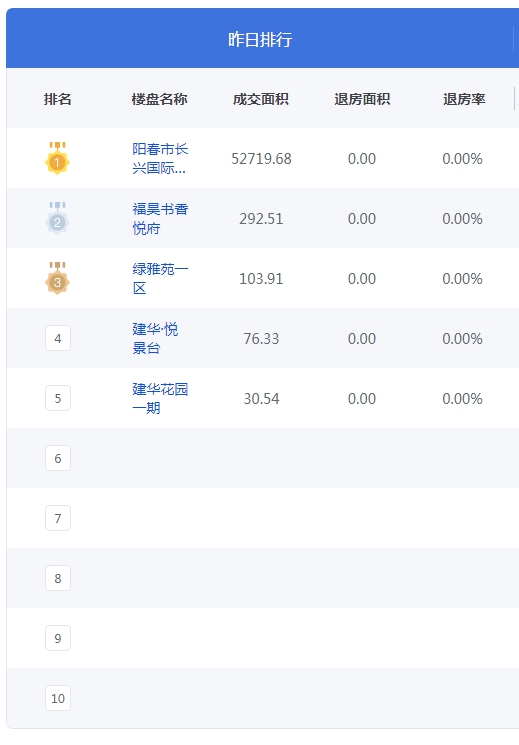The image size is (519, 745).
Task: Switch to the 昨日排行 tab
Action: pyautogui.click(x=260, y=39)
